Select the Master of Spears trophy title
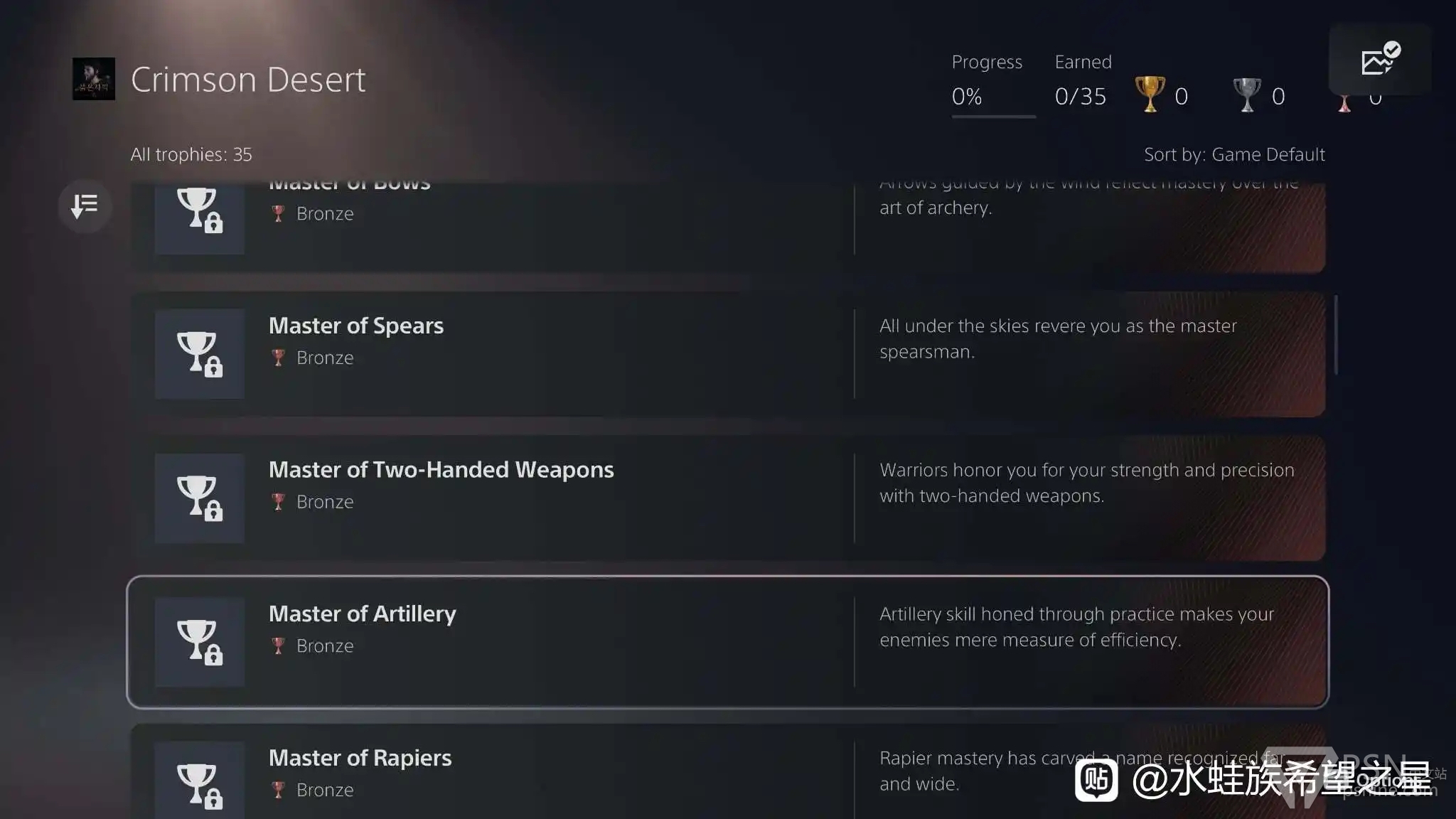Image resolution: width=1456 pixels, height=819 pixels. click(356, 326)
